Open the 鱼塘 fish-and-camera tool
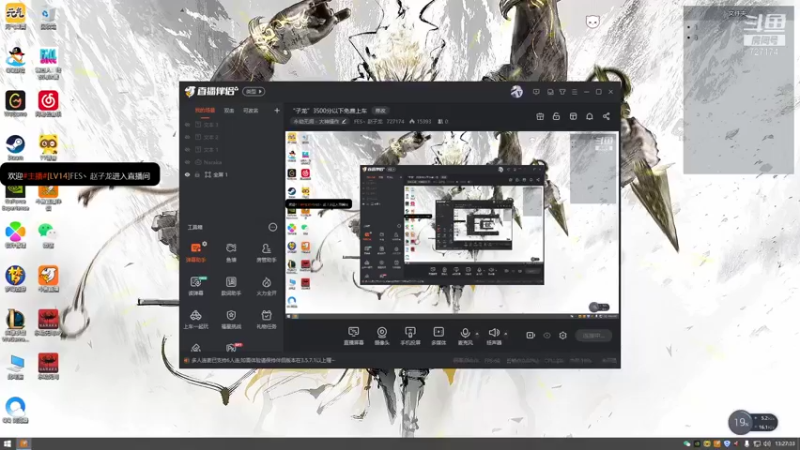The image size is (800, 450). point(231,252)
